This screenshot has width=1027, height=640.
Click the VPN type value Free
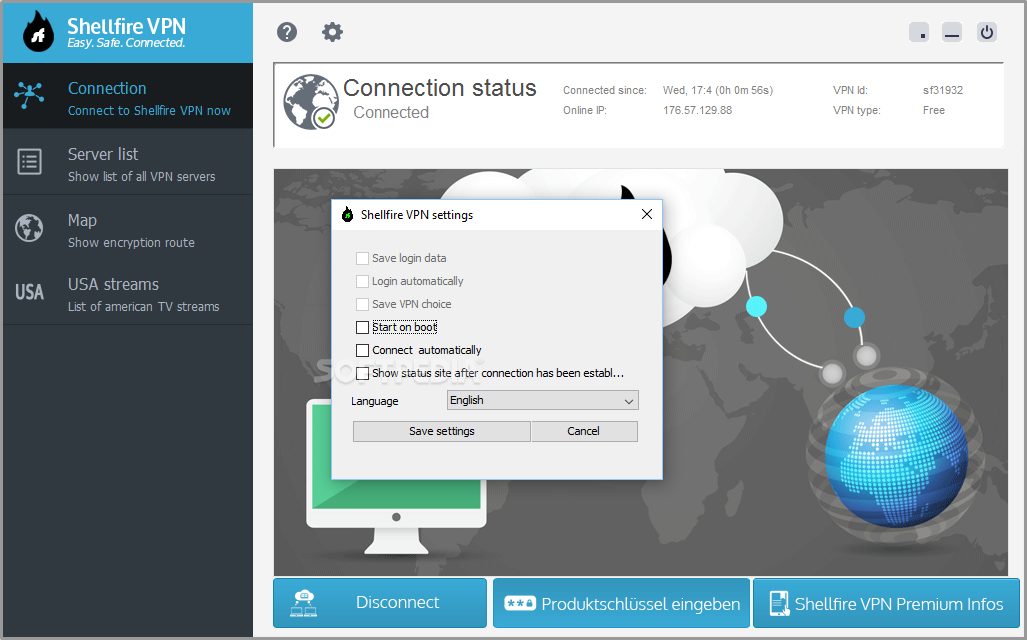click(934, 110)
